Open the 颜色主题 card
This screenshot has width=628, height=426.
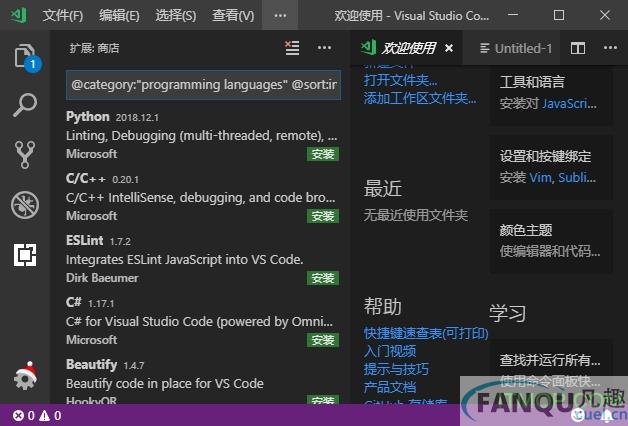[552, 241]
